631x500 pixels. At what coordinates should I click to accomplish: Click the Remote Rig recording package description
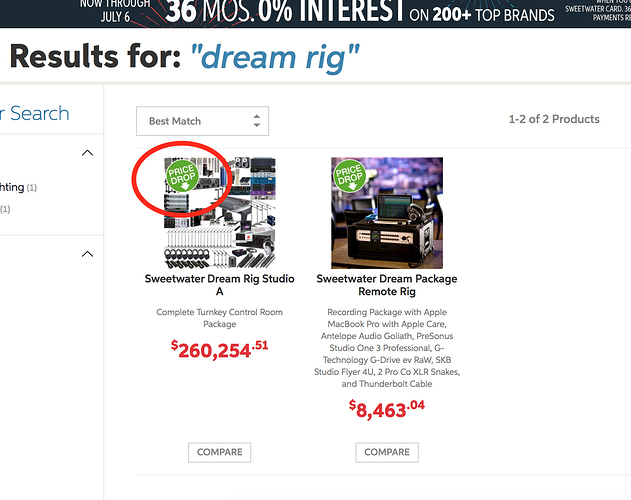coord(387,348)
